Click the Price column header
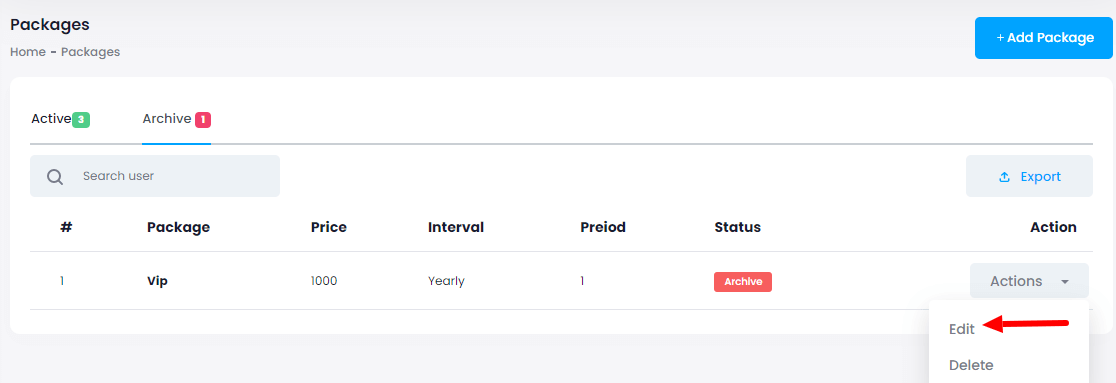 329,228
